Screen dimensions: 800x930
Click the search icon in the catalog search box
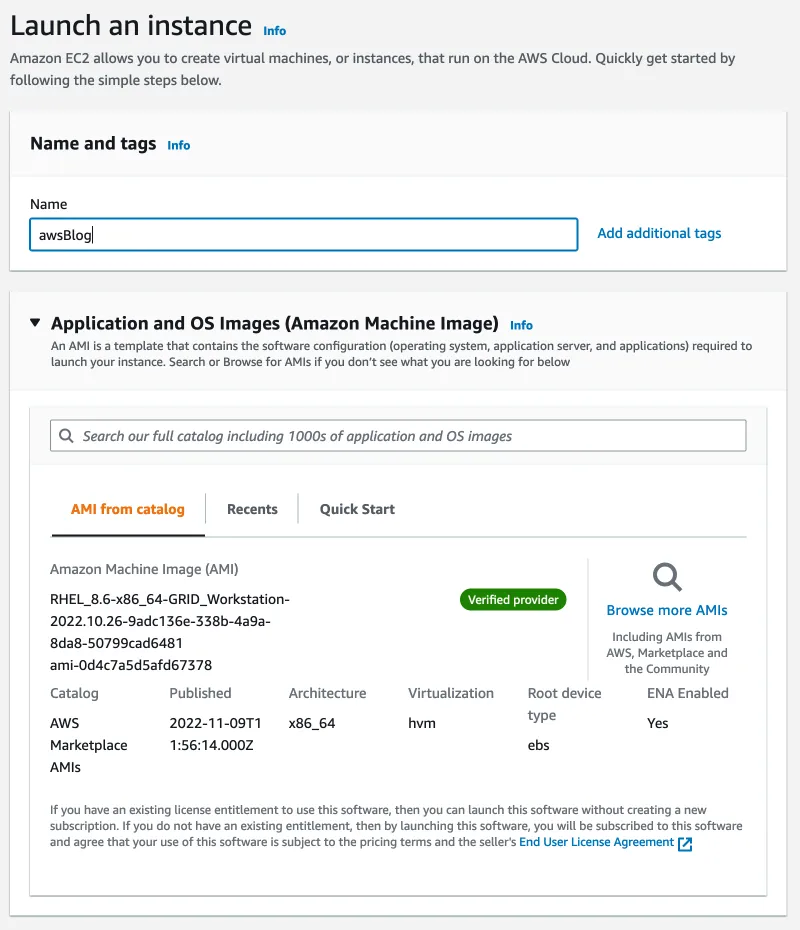[x=66, y=436]
